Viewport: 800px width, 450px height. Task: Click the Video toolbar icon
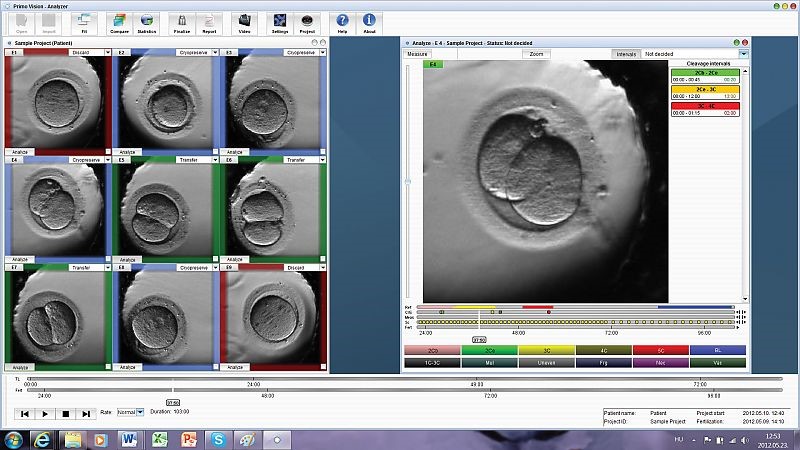pyautogui.click(x=243, y=23)
